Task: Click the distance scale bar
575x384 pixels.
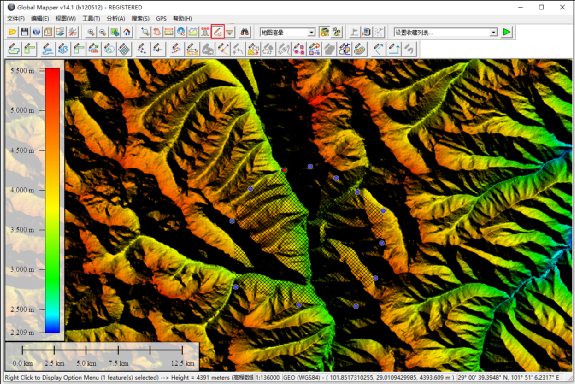Action: (x=102, y=351)
